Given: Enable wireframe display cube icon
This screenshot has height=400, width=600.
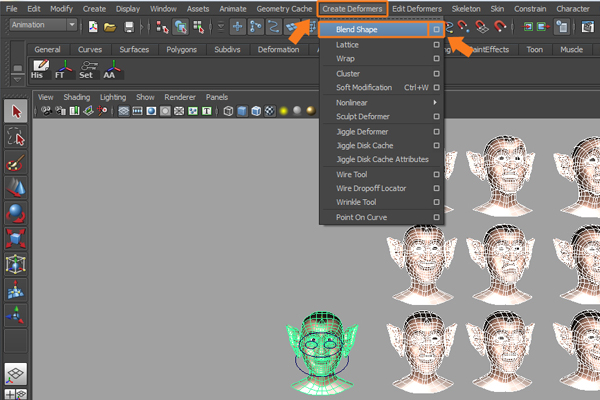Looking at the screenshot, I should 228,111.
